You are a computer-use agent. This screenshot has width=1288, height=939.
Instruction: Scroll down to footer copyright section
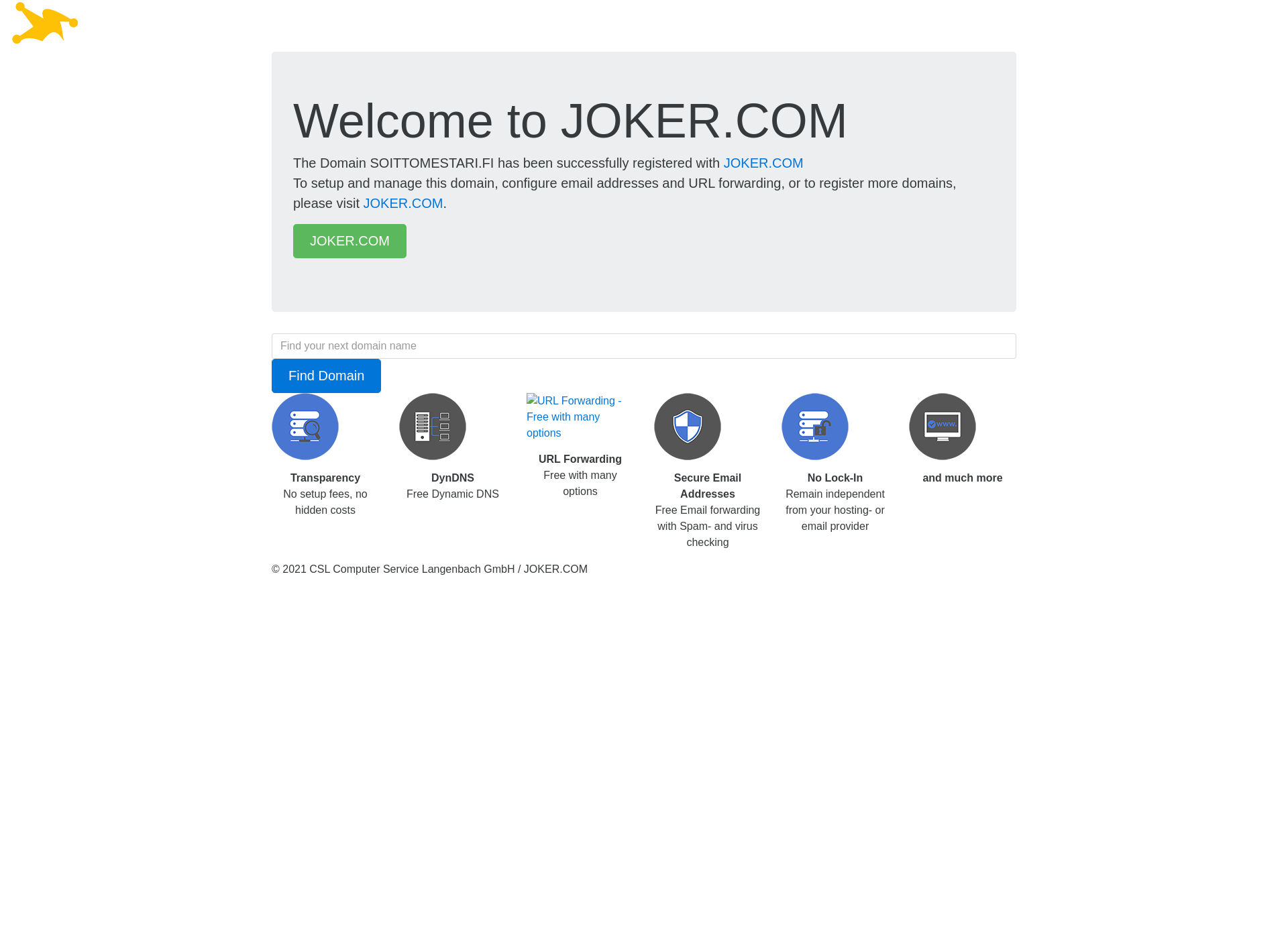[429, 569]
